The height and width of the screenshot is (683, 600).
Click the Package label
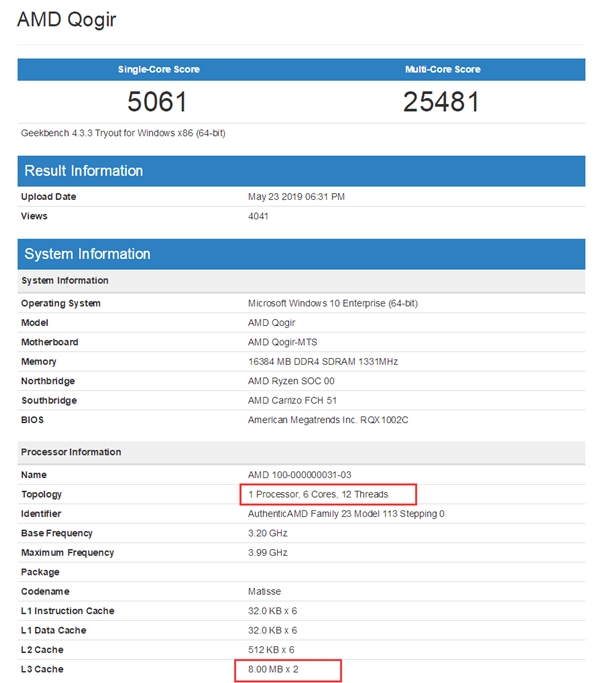(40, 572)
